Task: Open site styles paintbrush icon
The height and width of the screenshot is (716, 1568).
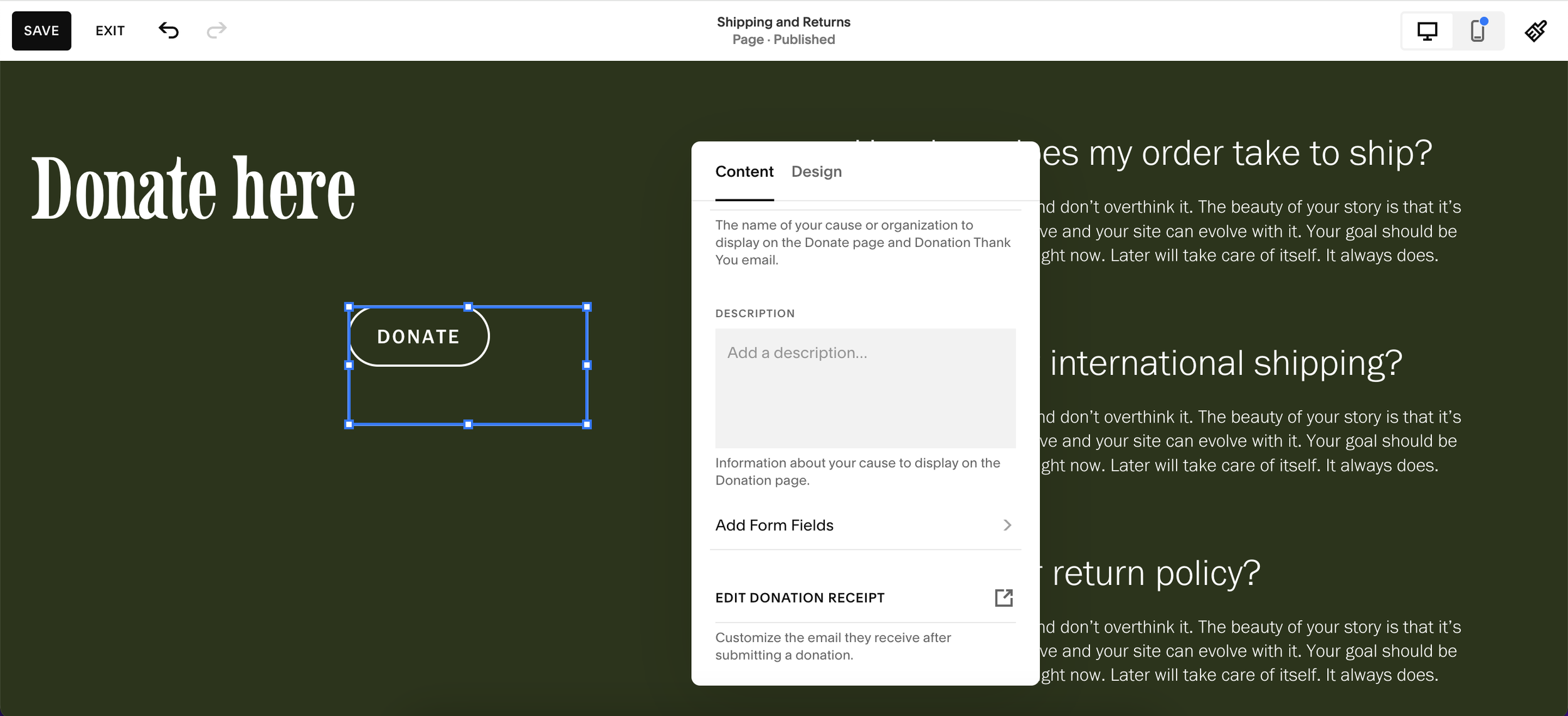Action: click(1535, 31)
